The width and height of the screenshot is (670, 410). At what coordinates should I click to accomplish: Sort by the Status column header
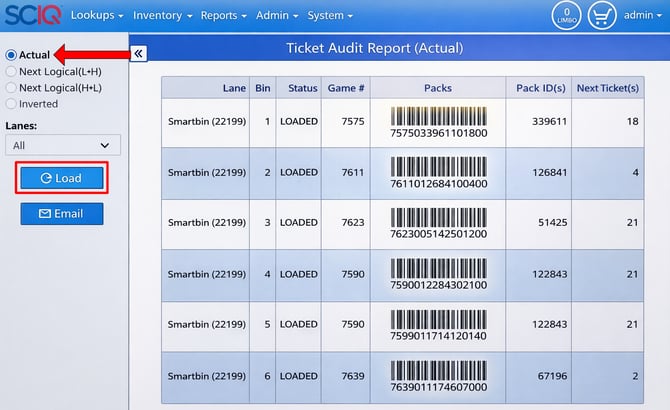point(299,88)
